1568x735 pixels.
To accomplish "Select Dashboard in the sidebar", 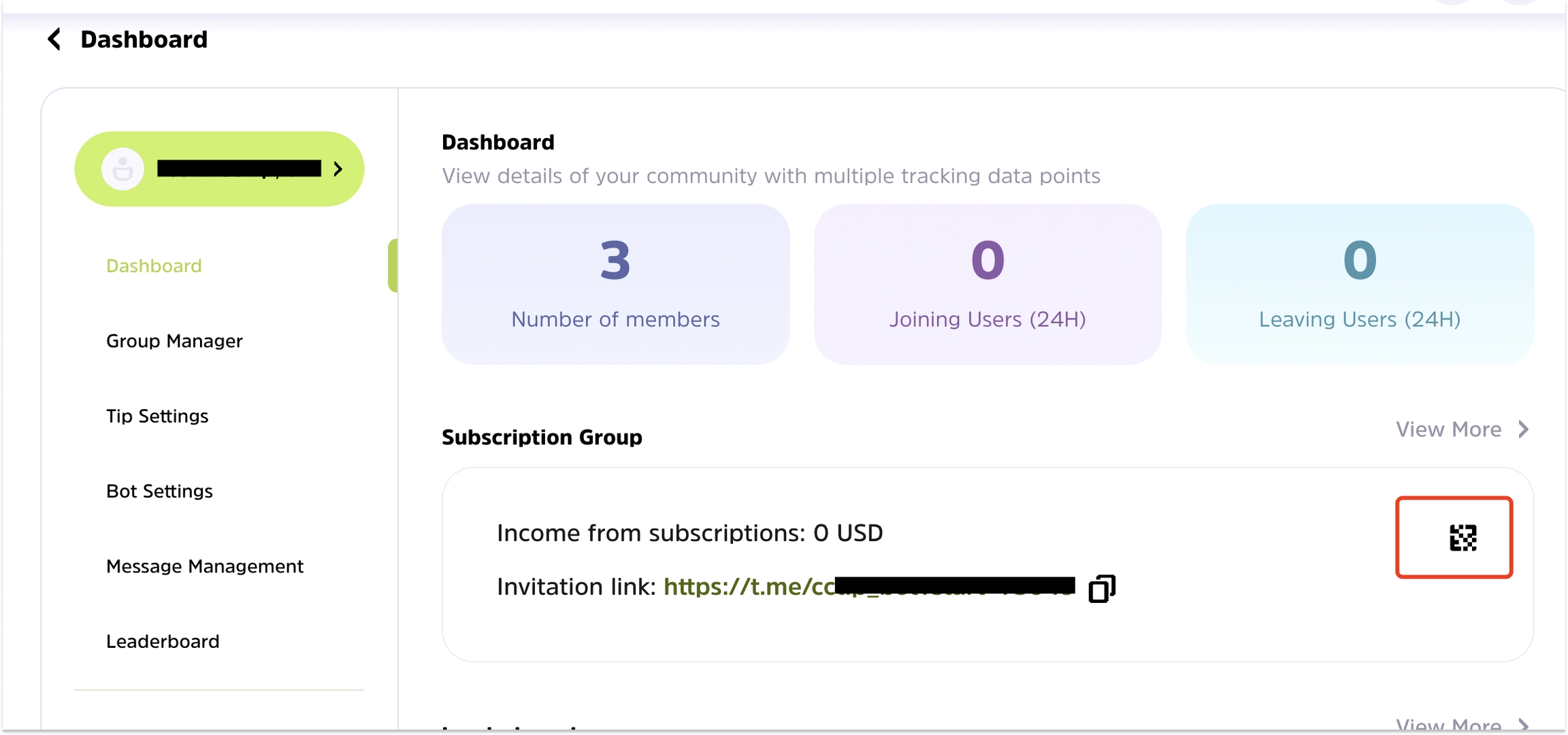I will pyautogui.click(x=154, y=265).
